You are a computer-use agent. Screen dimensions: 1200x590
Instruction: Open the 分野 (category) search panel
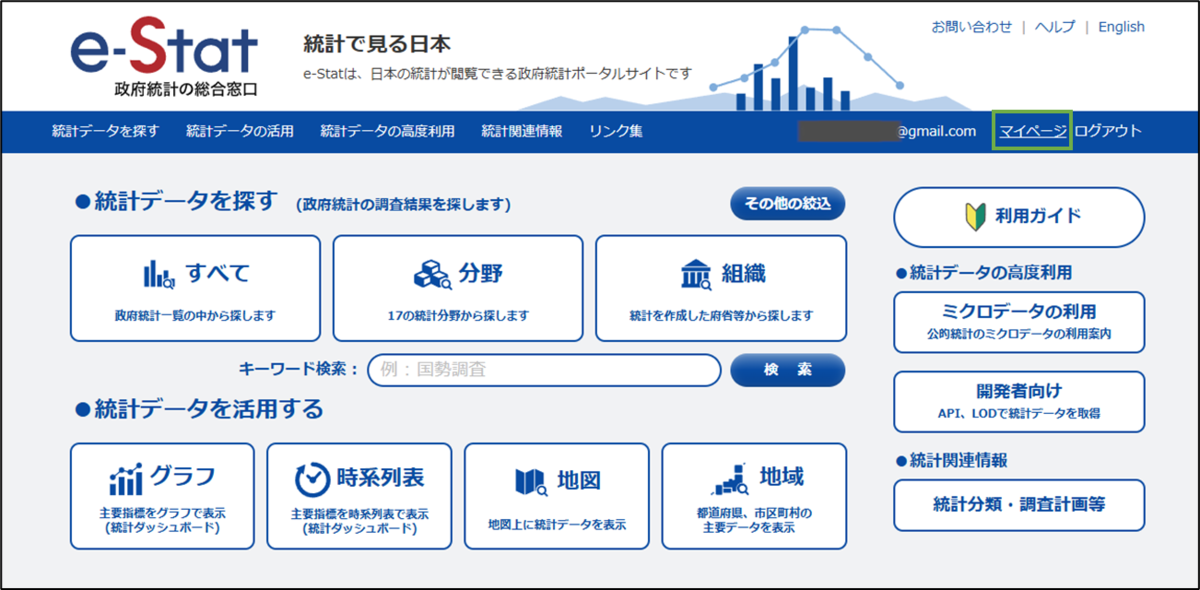(x=457, y=287)
